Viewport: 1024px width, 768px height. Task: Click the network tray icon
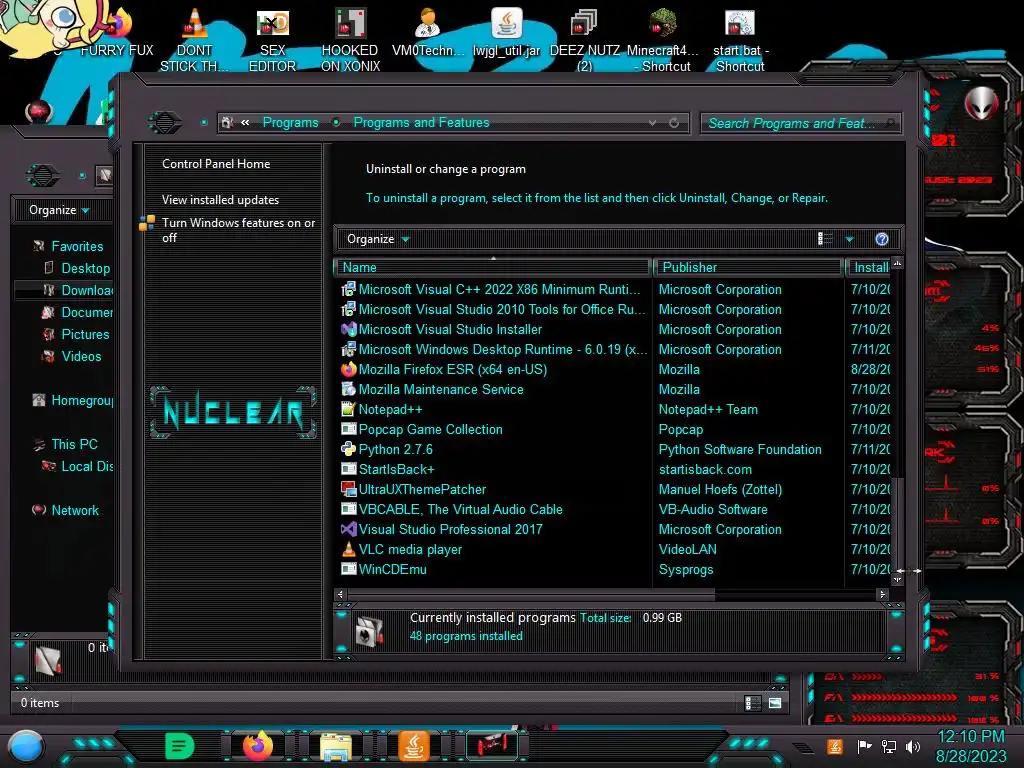pyautogui.click(x=889, y=746)
